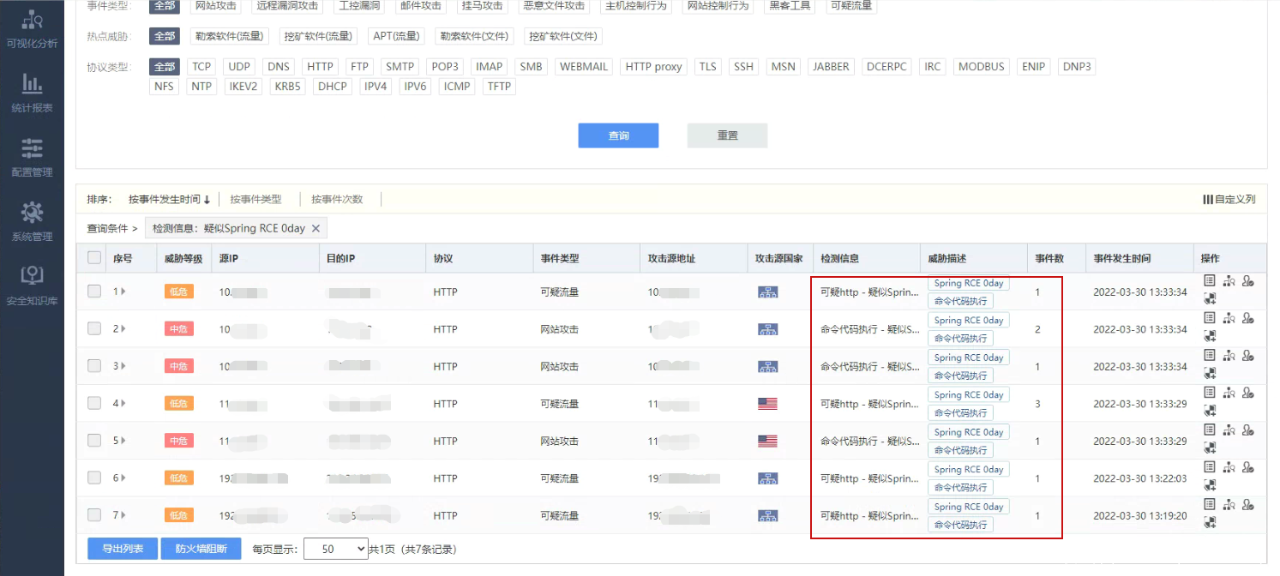The height and width of the screenshot is (576, 1280).
Task: Open 安全知识库 in the sidebar
Action: point(32,284)
